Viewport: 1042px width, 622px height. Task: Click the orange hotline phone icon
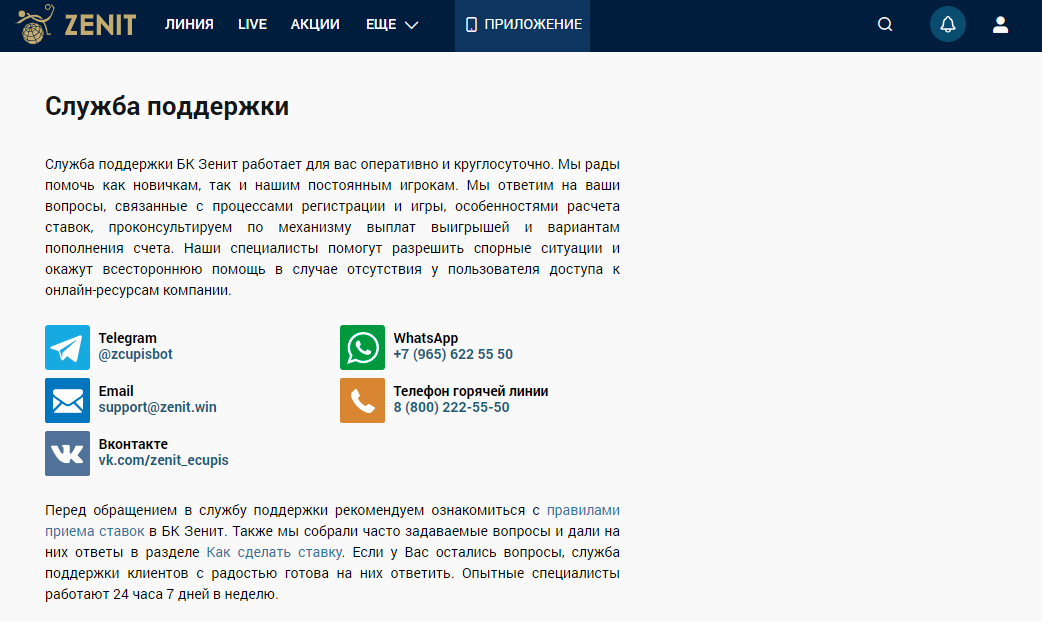[x=362, y=401]
